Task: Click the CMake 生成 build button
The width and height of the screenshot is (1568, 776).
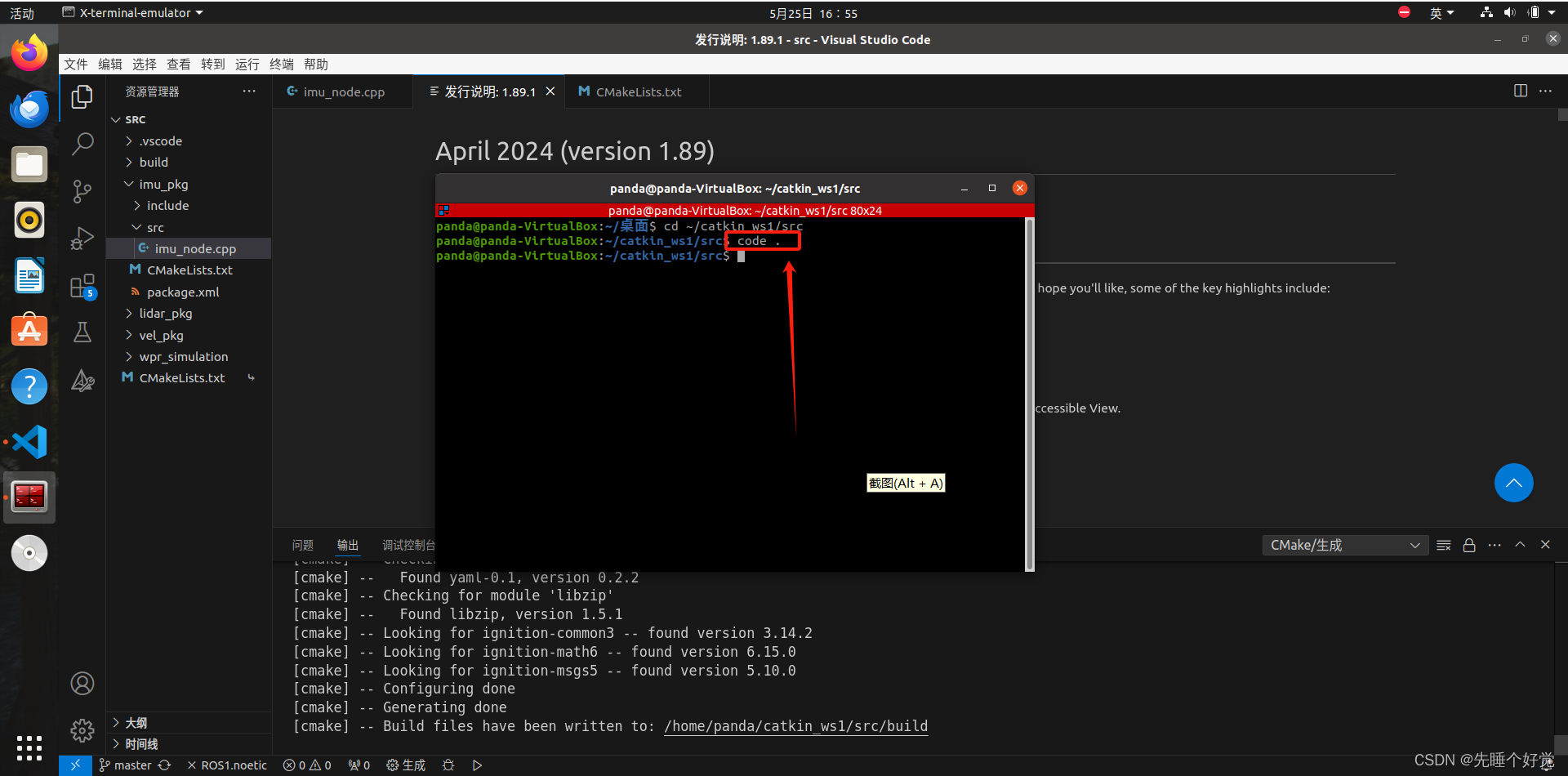Action: pyautogui.click(x=406, y=765)
